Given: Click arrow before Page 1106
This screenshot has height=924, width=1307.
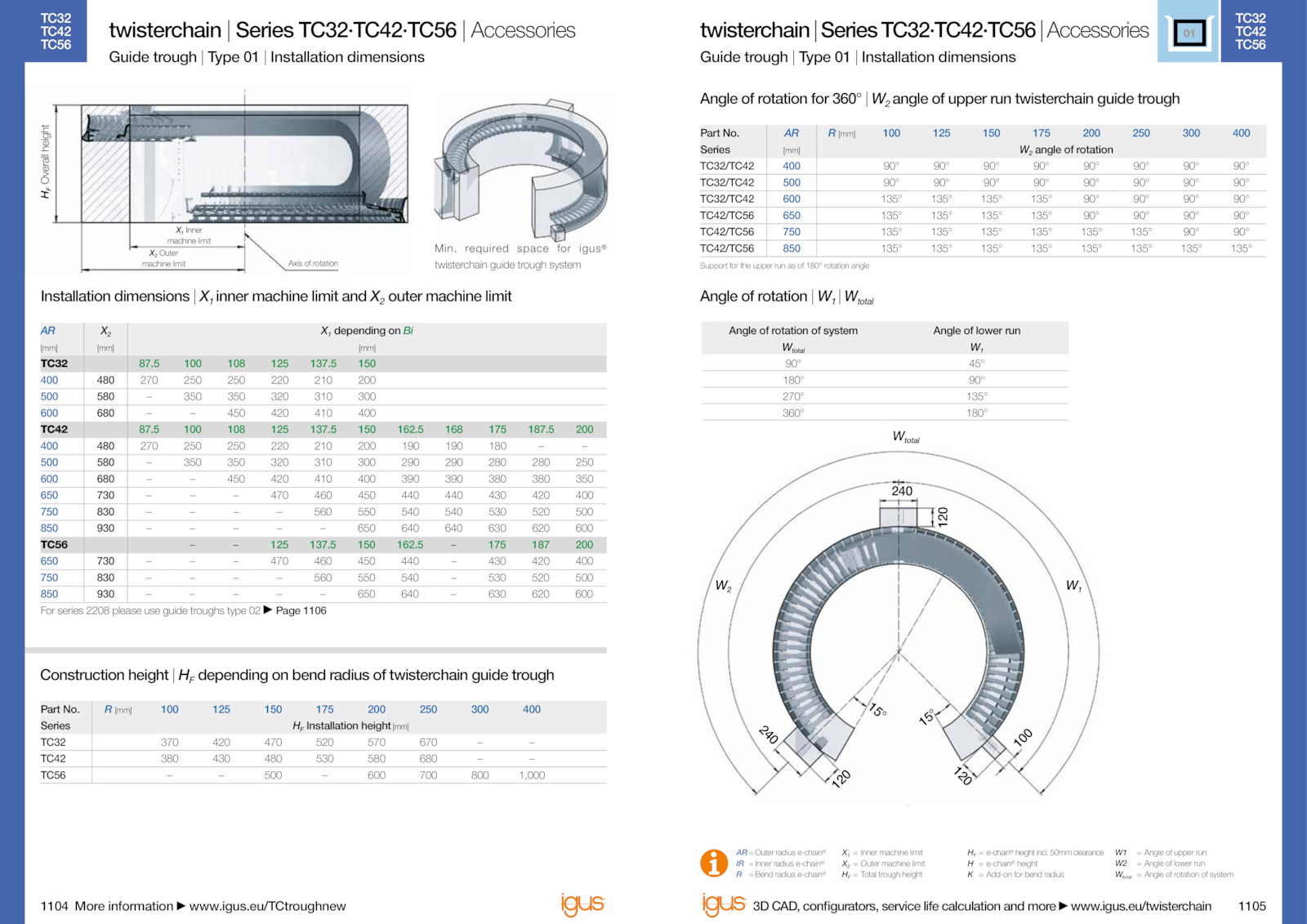Looking at the screenshot, I should point(268,610).
